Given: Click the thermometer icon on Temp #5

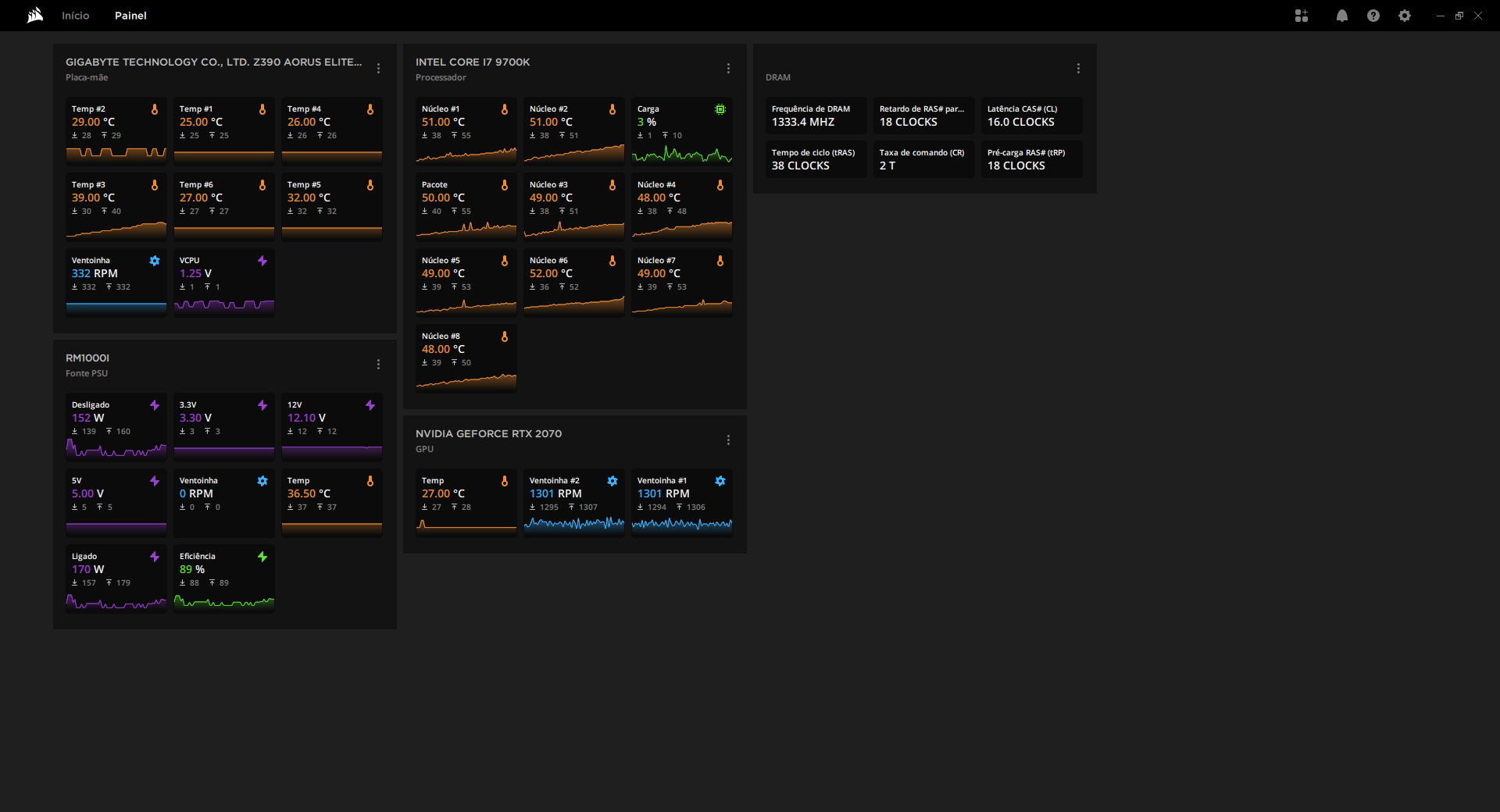Looking at the screenshot, I should click(x=370, y=185).
